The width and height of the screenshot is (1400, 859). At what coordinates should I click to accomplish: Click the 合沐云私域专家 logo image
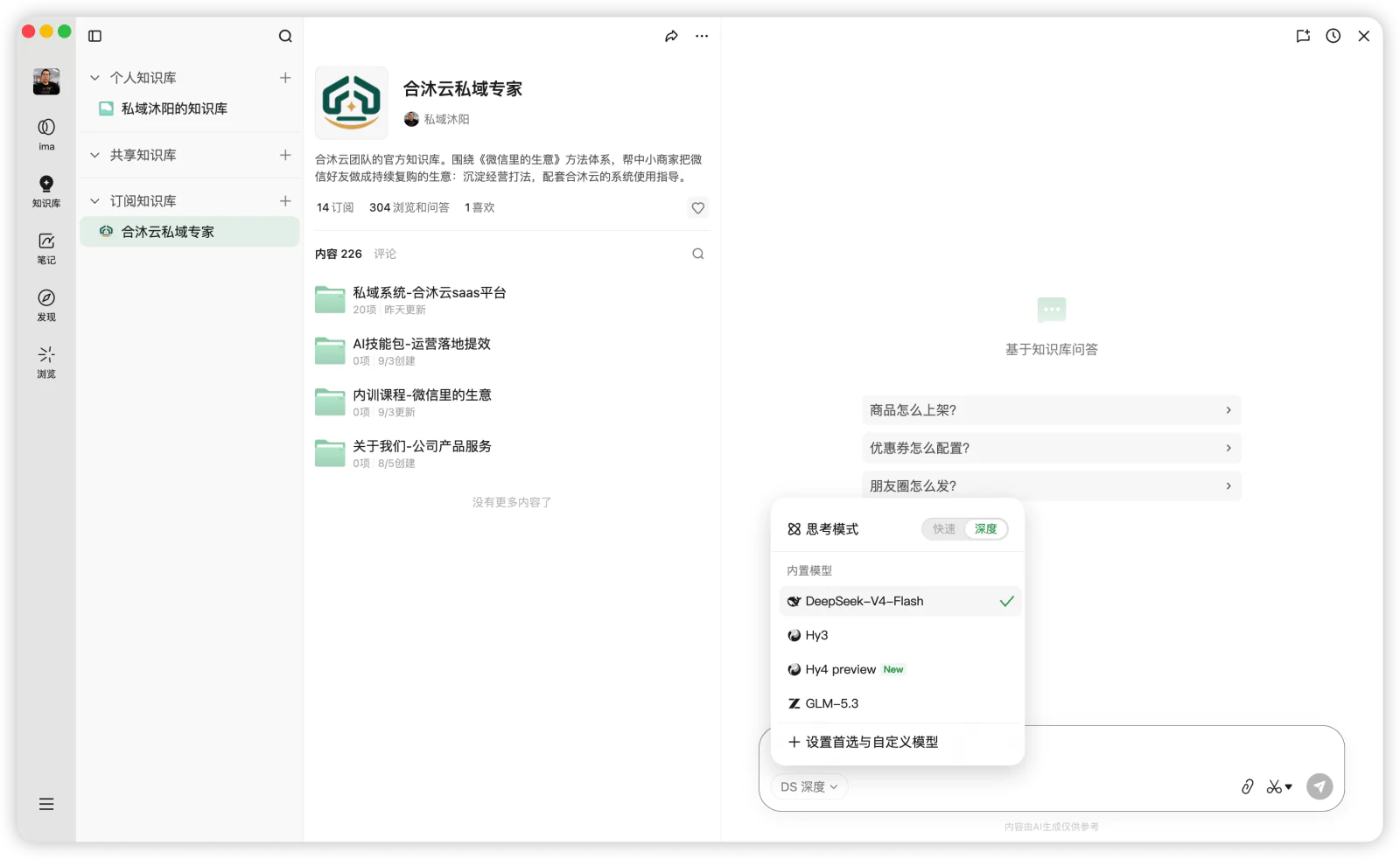tap(351, 103)
